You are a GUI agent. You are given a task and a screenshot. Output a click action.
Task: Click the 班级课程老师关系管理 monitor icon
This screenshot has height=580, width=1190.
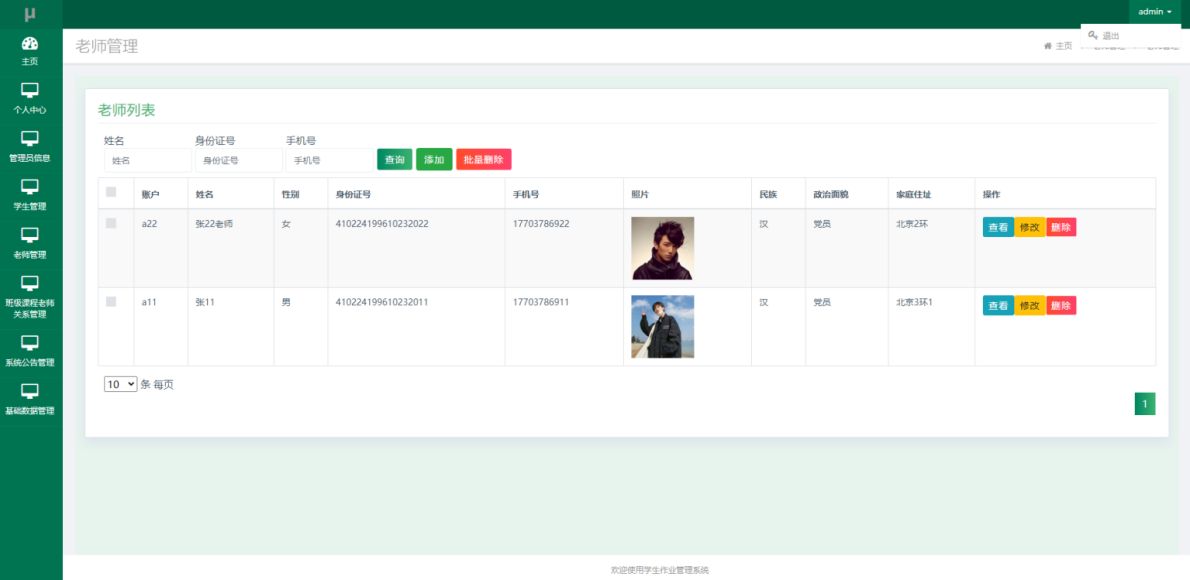tap(30, 284)
